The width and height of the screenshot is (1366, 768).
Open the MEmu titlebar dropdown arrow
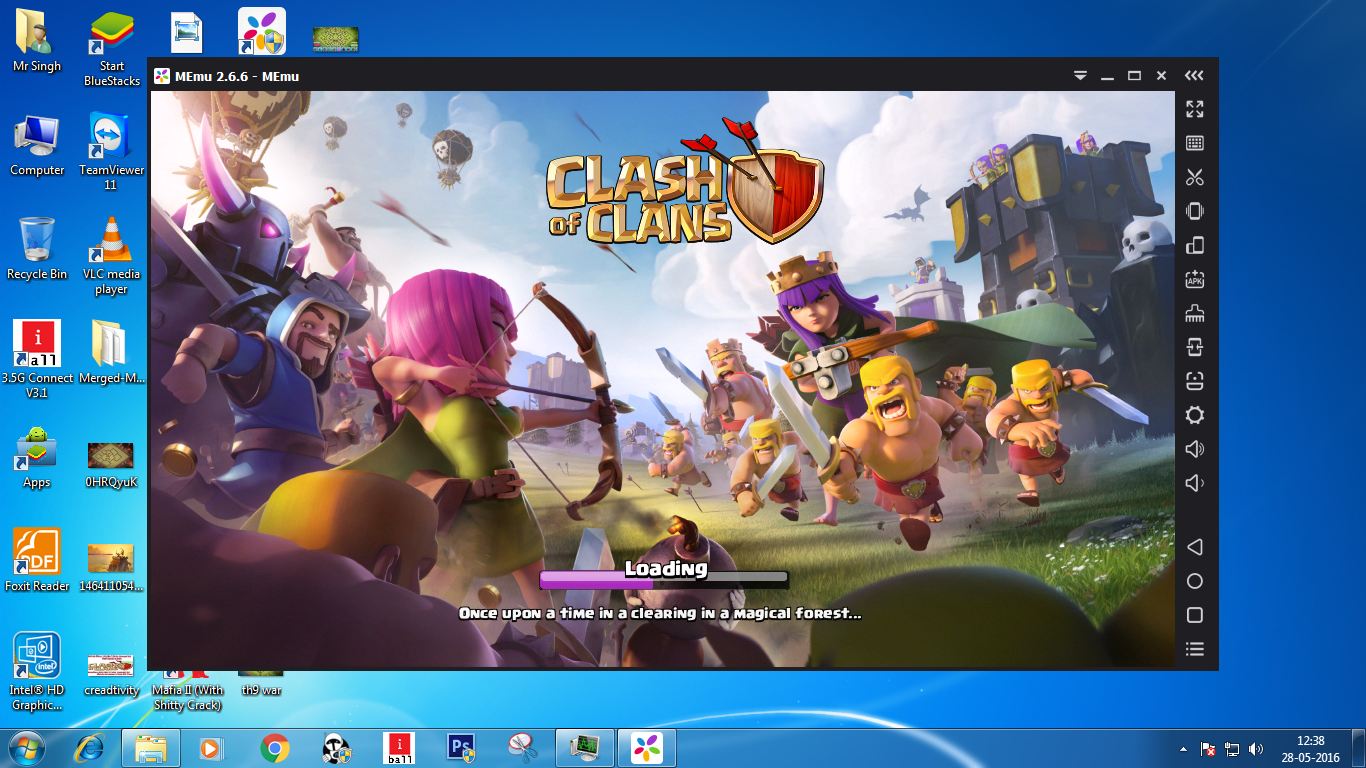(x=1080, y=75)
